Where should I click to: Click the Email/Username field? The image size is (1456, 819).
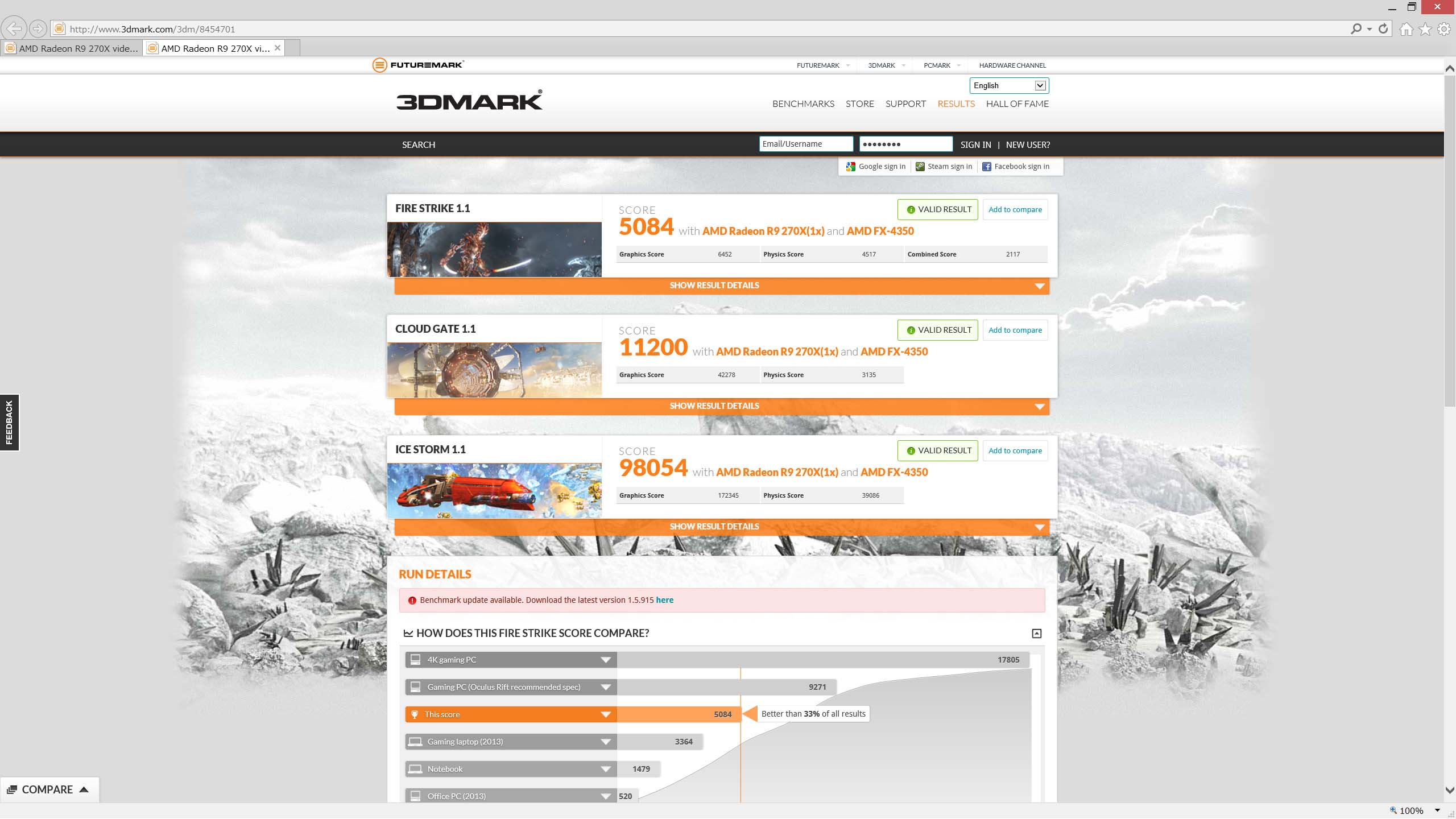click(806, 144)
